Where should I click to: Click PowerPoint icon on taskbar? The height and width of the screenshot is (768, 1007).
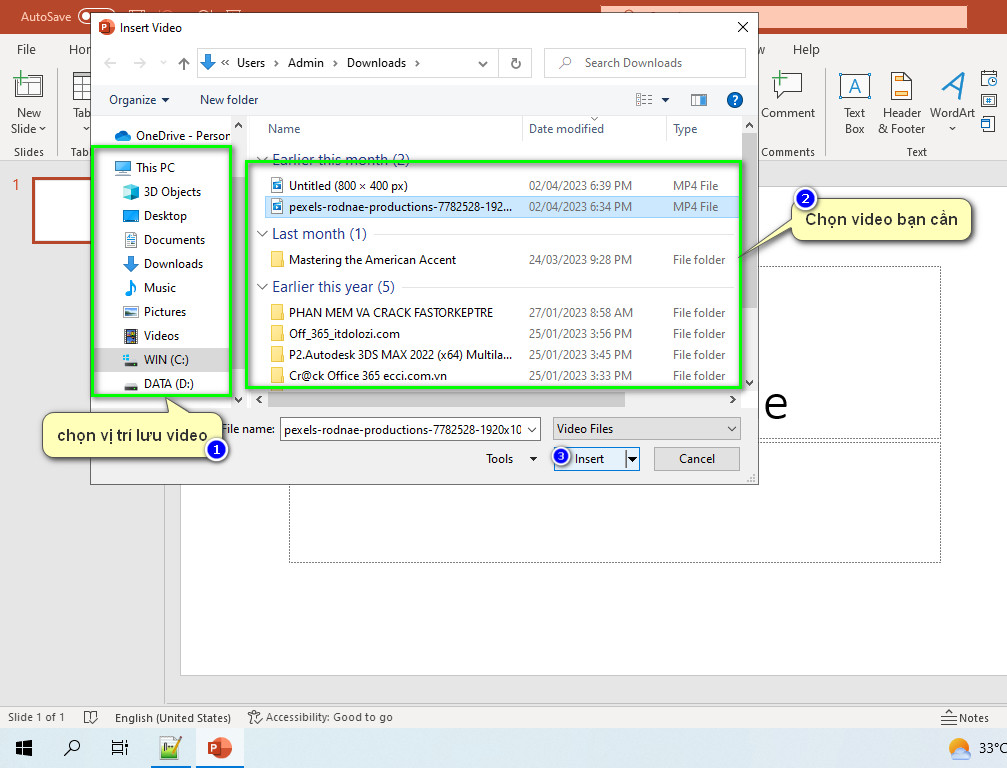pos(220,747)
